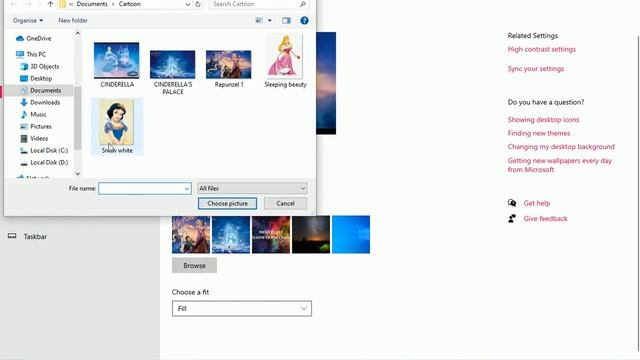Click the Give feedback person icon
The height and width of the screenshot is (360, 640).
pos(512,219)
